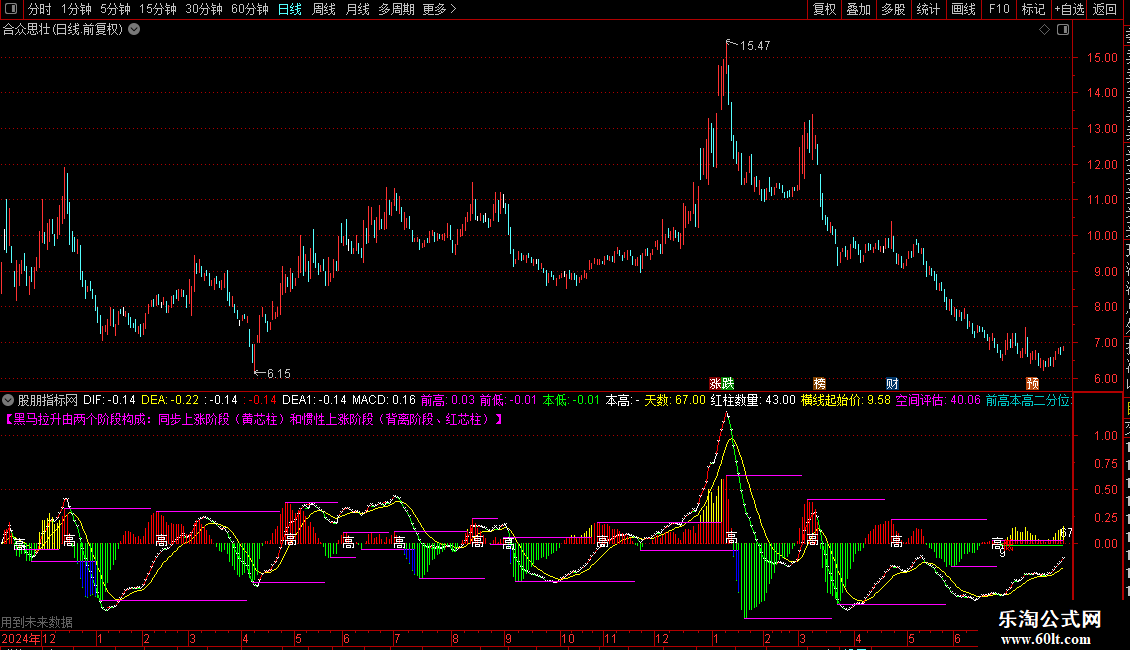Click month 7 marker on time axis
This screenshot has height=650, width=1130.
point(397,638)
